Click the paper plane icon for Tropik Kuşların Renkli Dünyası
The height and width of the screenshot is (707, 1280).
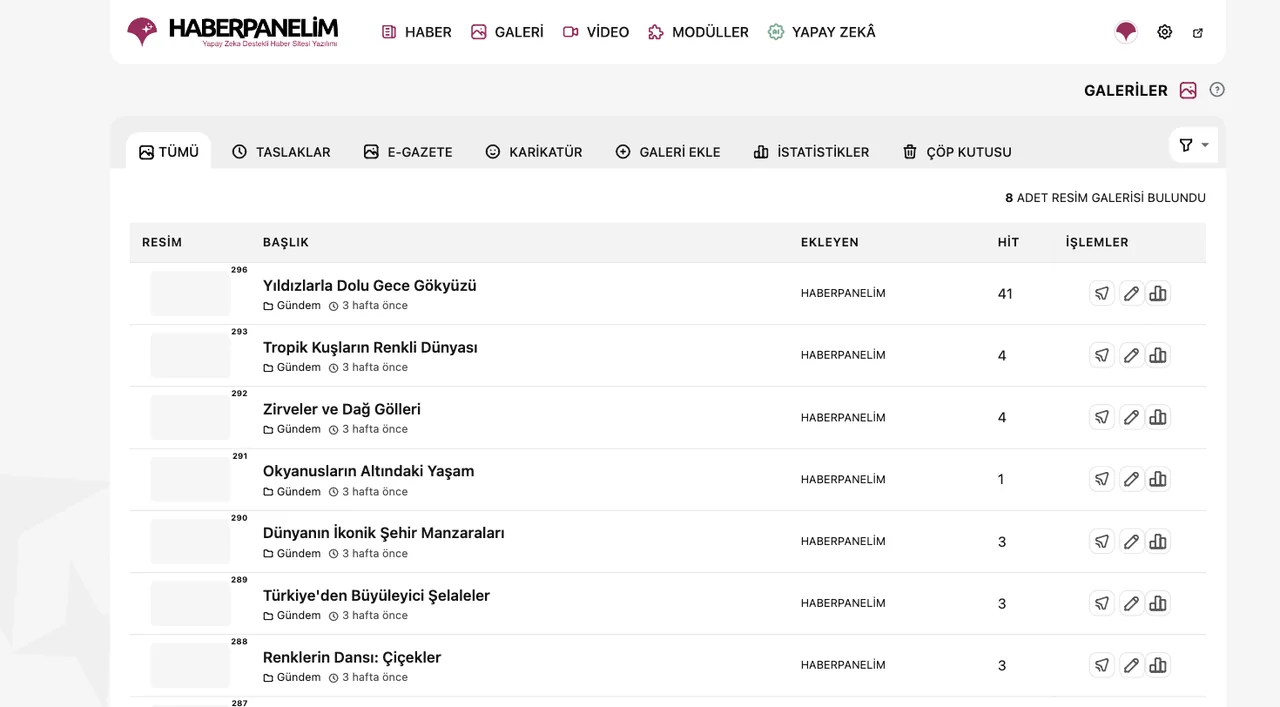pos(1102,355)
